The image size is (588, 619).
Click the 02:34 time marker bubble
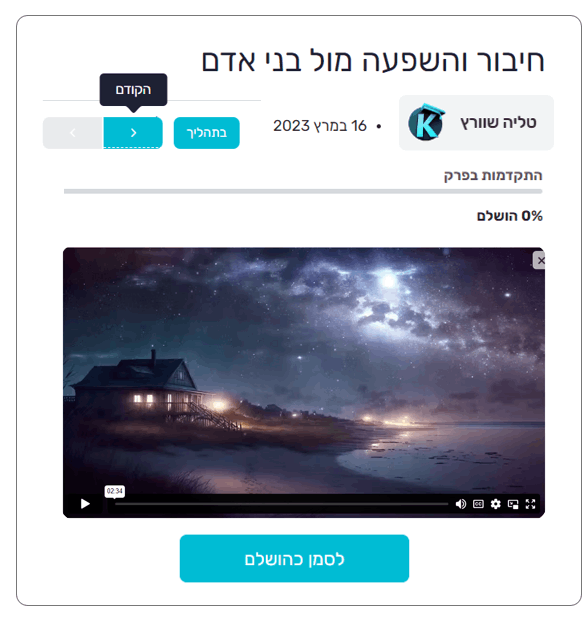pyautogui.click(x=115, y=491)
